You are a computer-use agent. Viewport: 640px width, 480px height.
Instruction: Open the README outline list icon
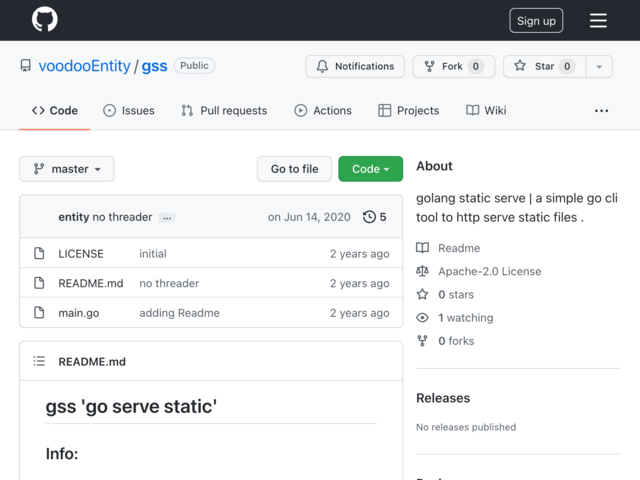[x=39, y=361]
